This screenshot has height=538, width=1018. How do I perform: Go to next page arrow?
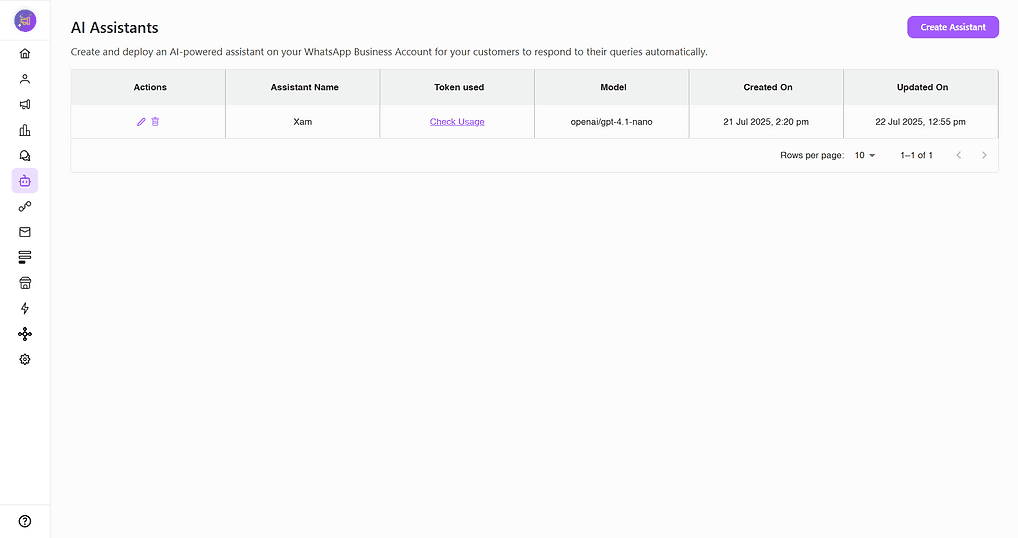[x=984, y=155]
